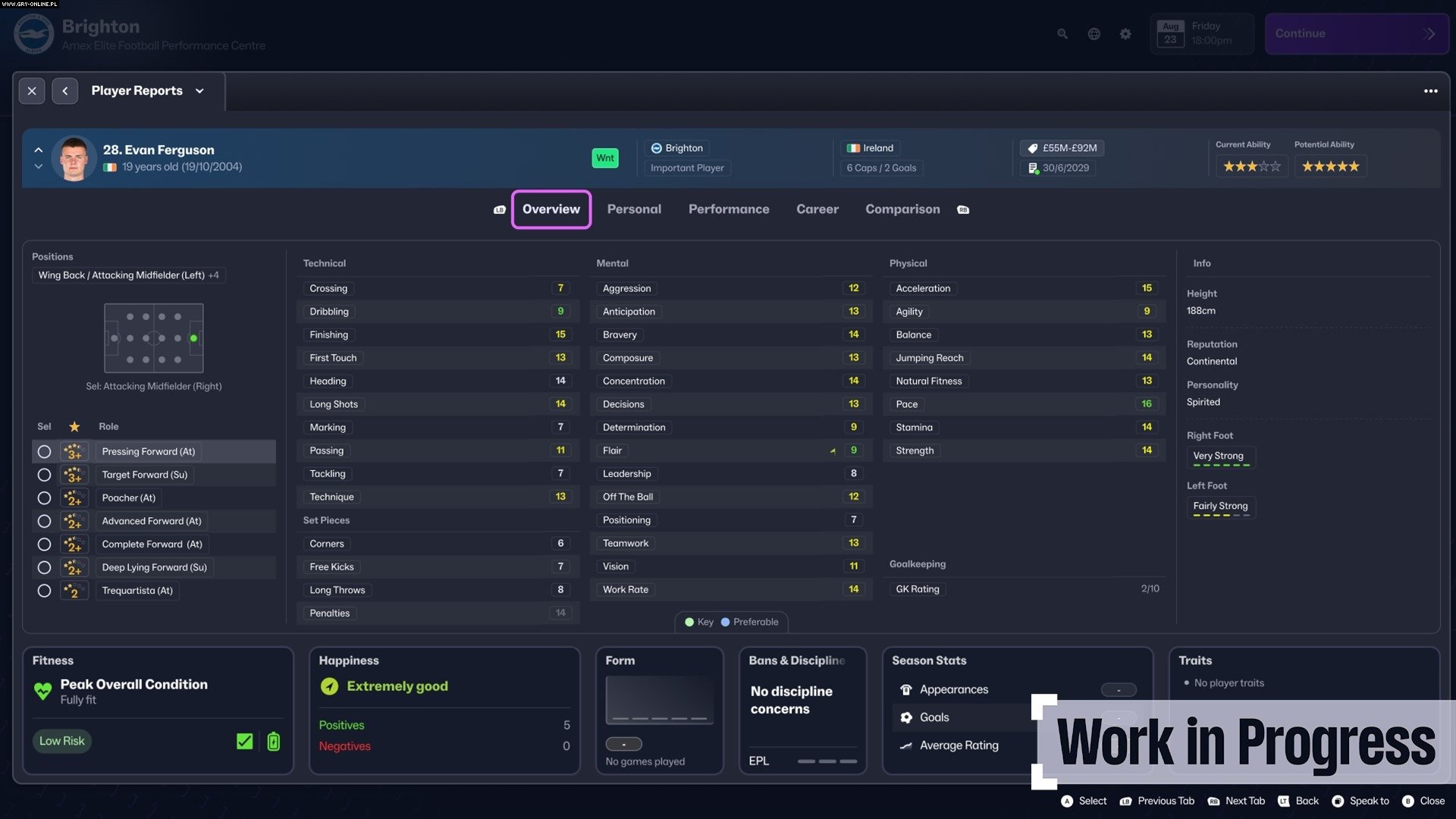Viewport: 1456px width, 819px height.
Task: Open the settings gear icon
Action: pyautogui.click(x=1125, y=33)
